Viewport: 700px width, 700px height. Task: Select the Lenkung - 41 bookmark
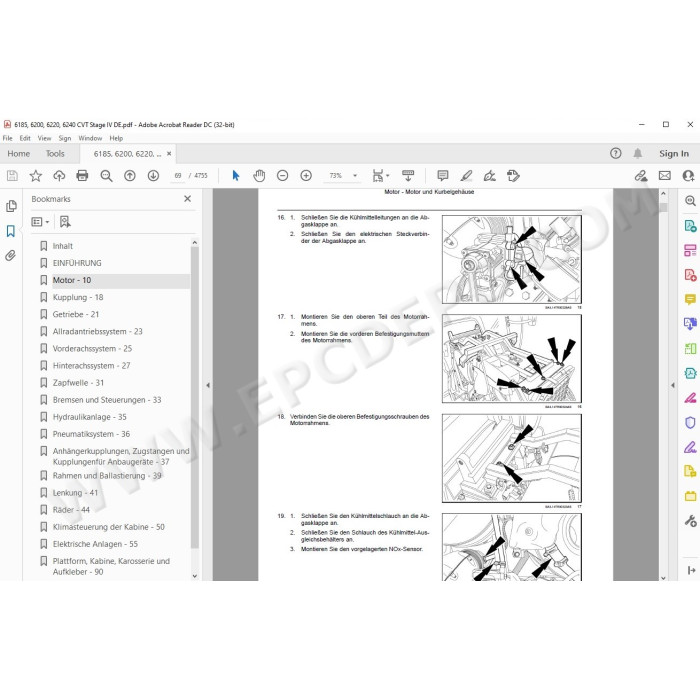pos(75,493)
